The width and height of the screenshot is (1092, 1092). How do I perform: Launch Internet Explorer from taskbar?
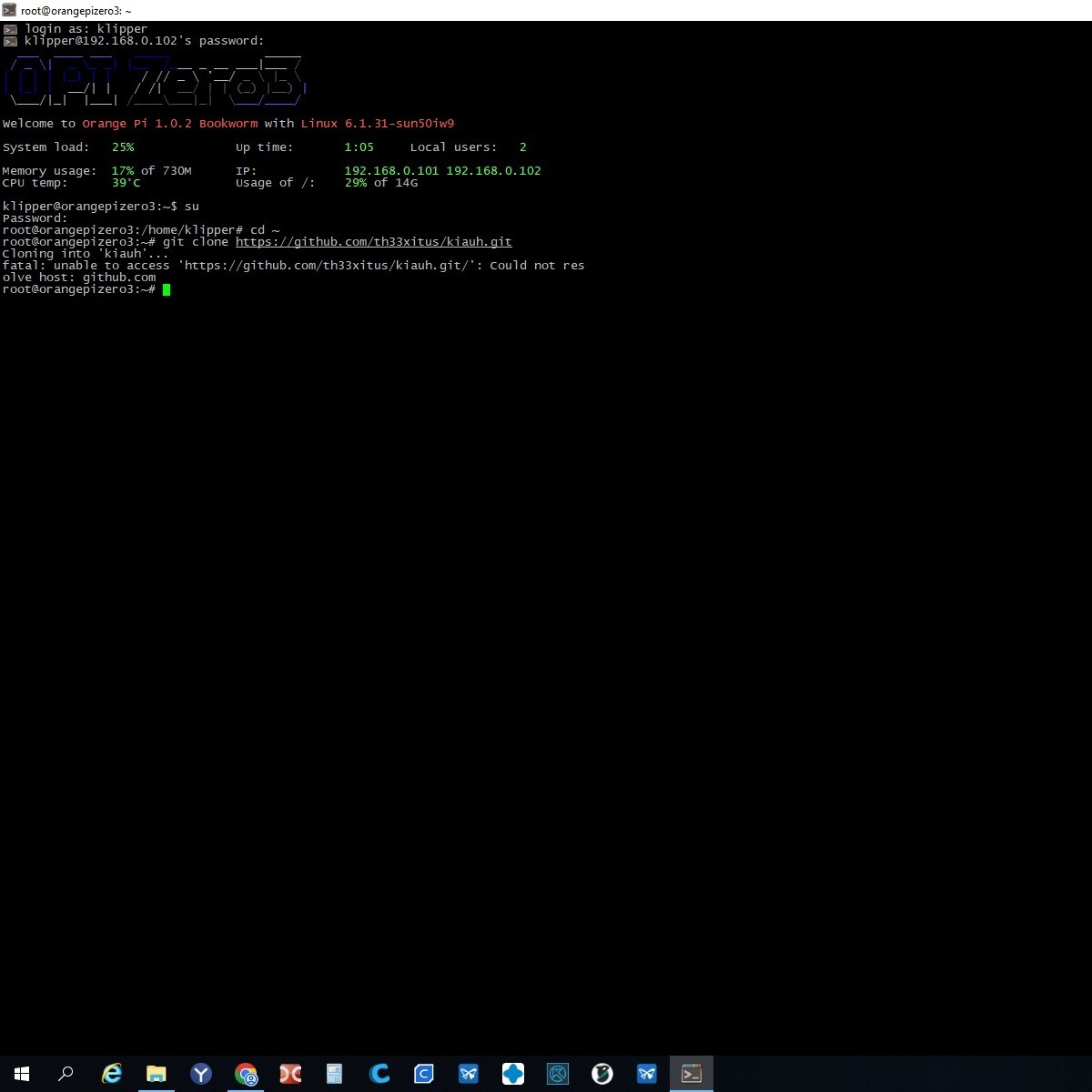[111, 1074]
